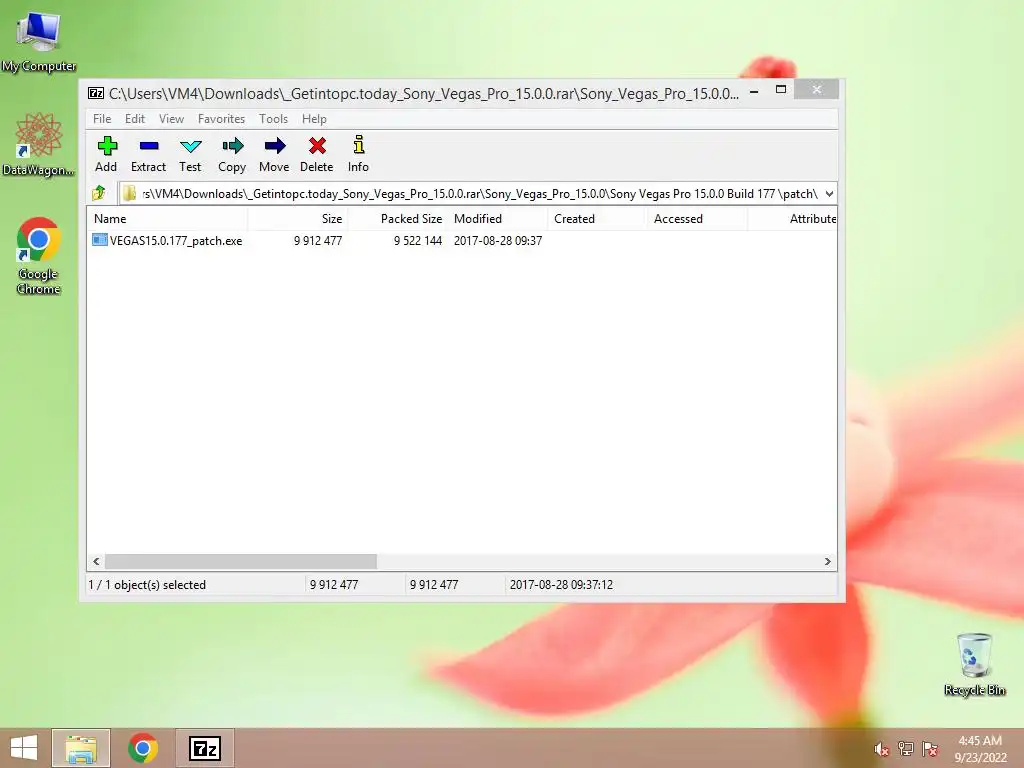Click the VEGAS15.0.177_patch.exe file name
Image resolution: width=1024 pixels, height=768 pixels.
tap(176, 241)
